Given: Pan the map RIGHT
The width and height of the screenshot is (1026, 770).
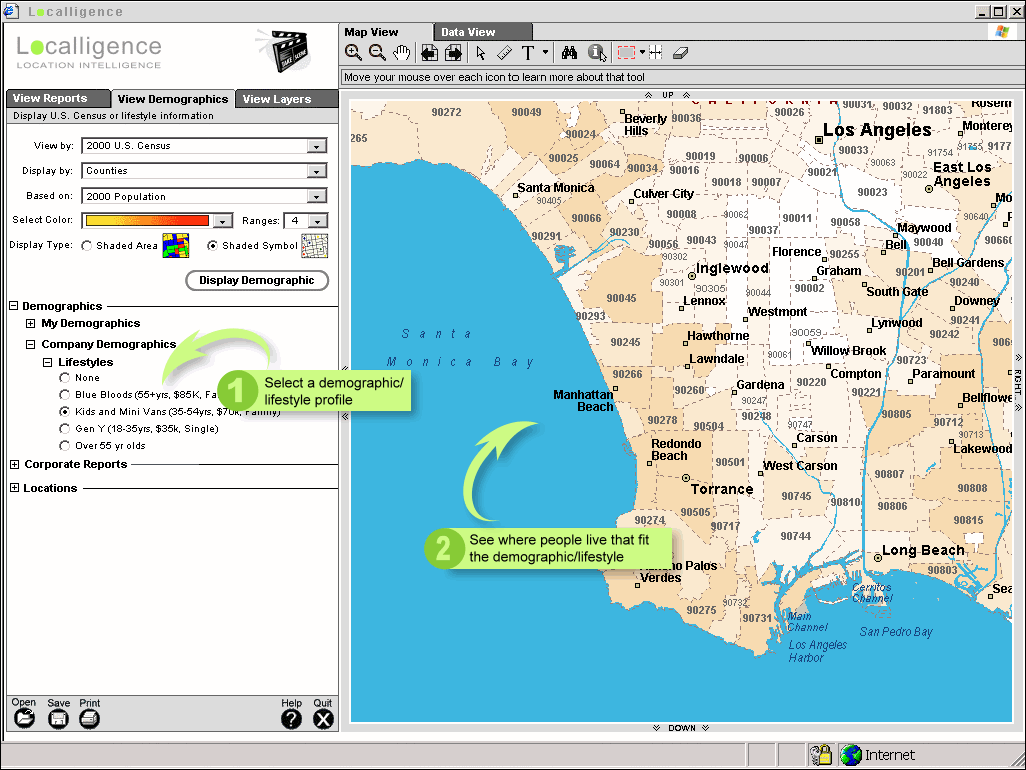Looking at the screenshot, I should pos(1018,383).
